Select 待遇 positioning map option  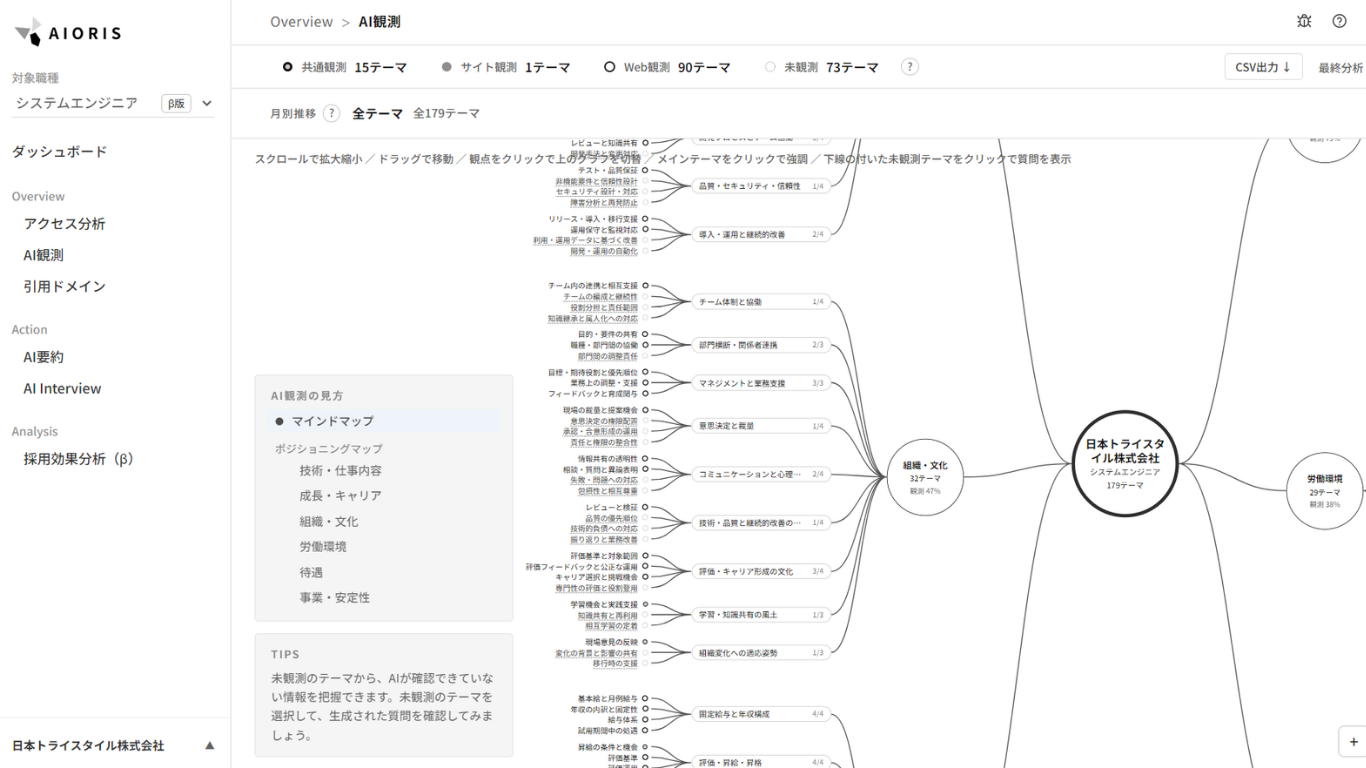click(x=311, y=573)
